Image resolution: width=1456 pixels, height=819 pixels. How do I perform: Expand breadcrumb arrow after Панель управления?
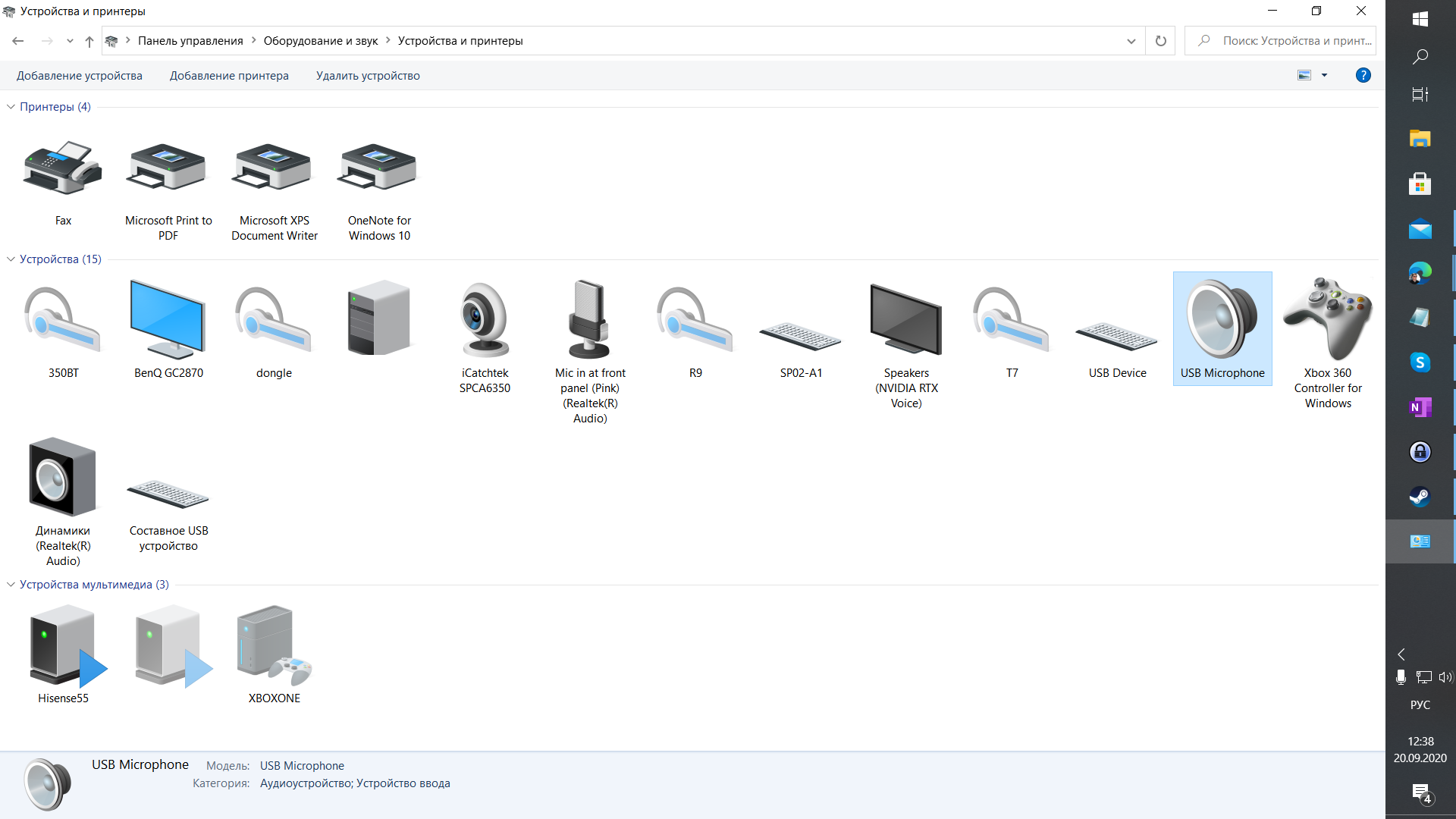(253, 40)
